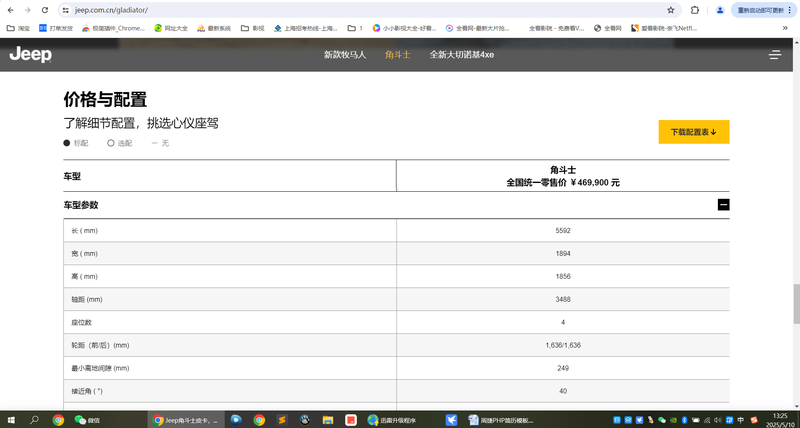Image resolution: width=800 pixels, height=428 pixels.
Task: Click the Bluetooth tray icon
Action: pyautogui.click(x=684, y=420)
